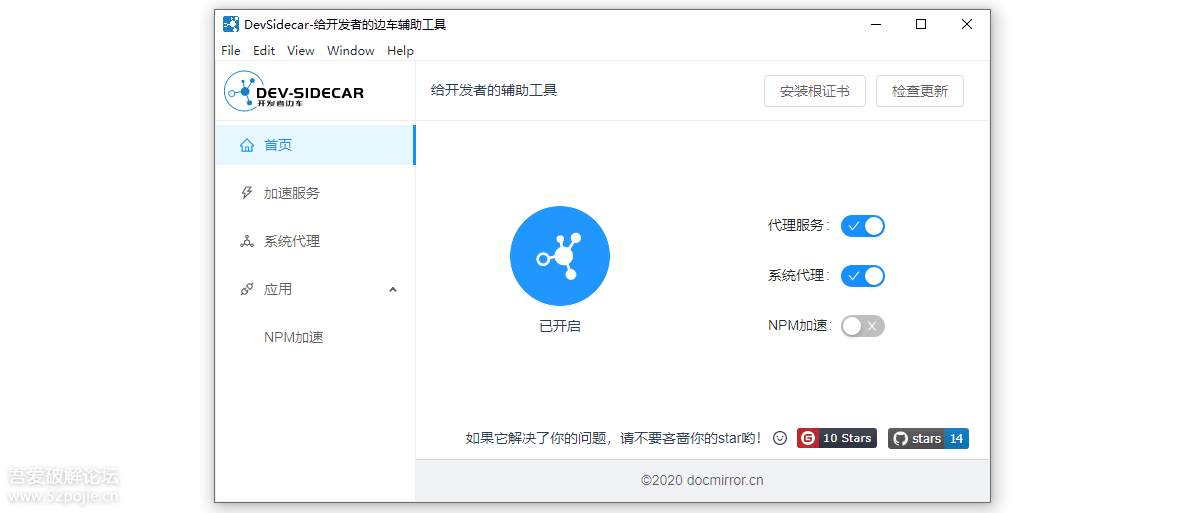Maximize the DevSidecar window
The width and height of the screenshot is (1198, 513).
click(x=921, y=24)
